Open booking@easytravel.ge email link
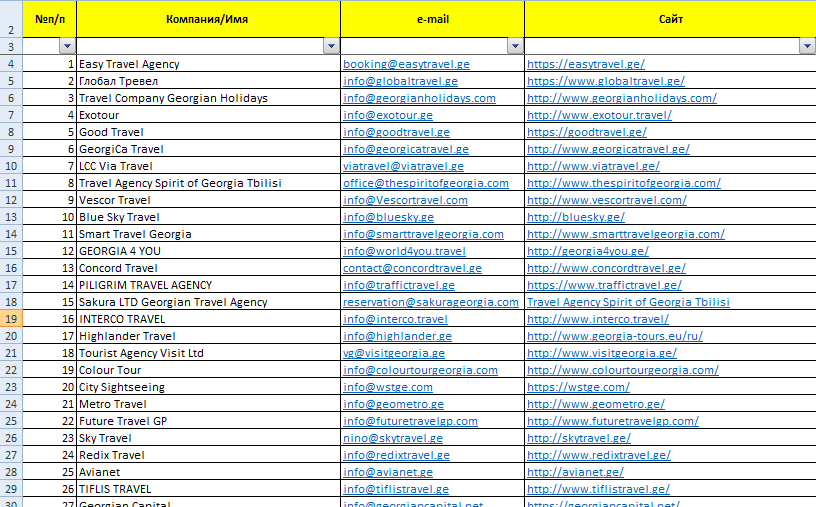816x507 pixels. click(x=406, y=64)
